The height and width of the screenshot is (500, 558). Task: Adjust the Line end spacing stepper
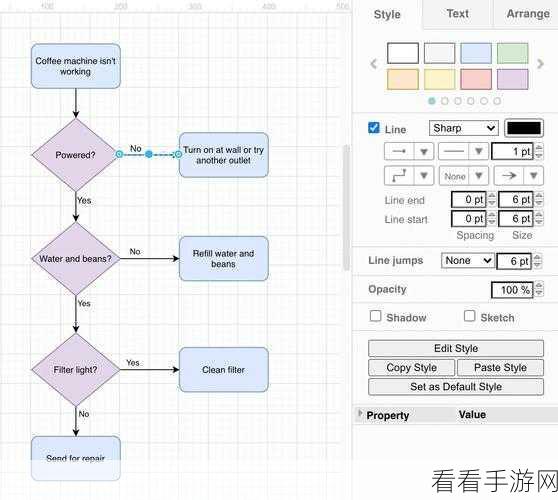[x=491, y=200]
